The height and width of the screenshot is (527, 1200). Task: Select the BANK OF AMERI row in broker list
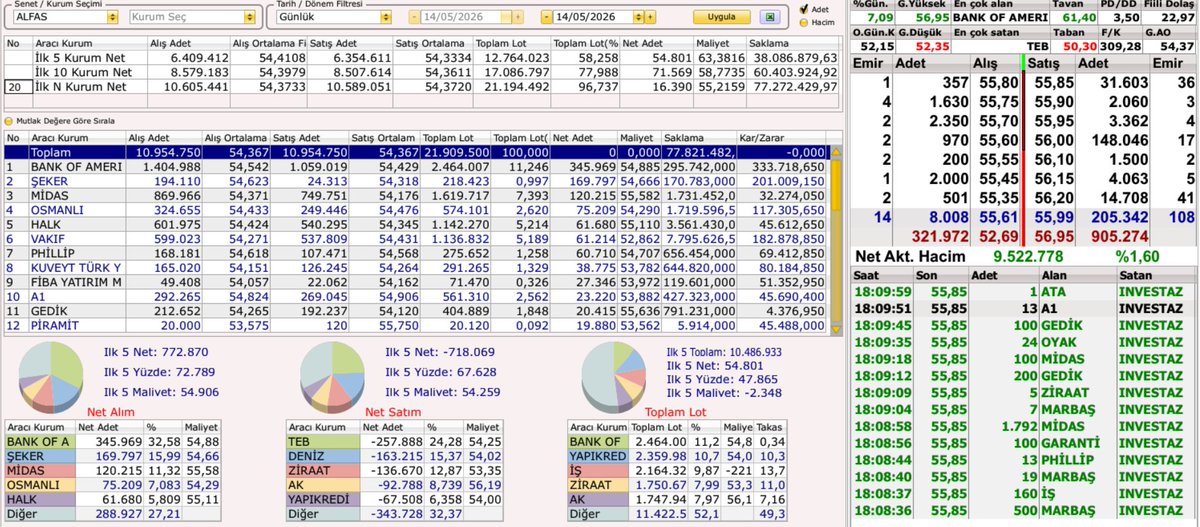416,166
